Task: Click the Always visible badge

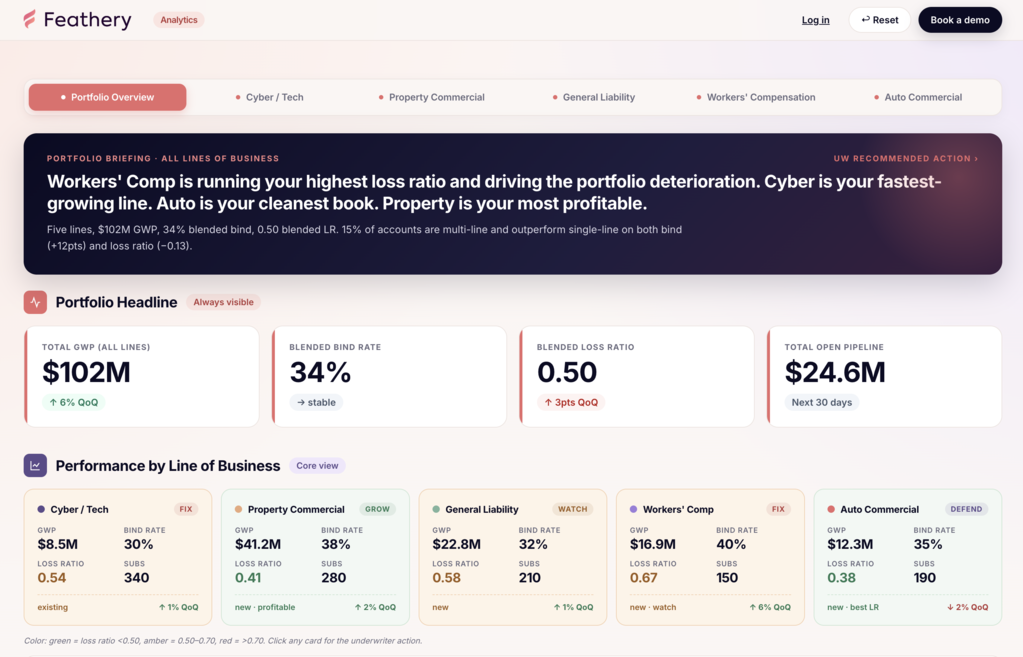Action: coord(223,302)
